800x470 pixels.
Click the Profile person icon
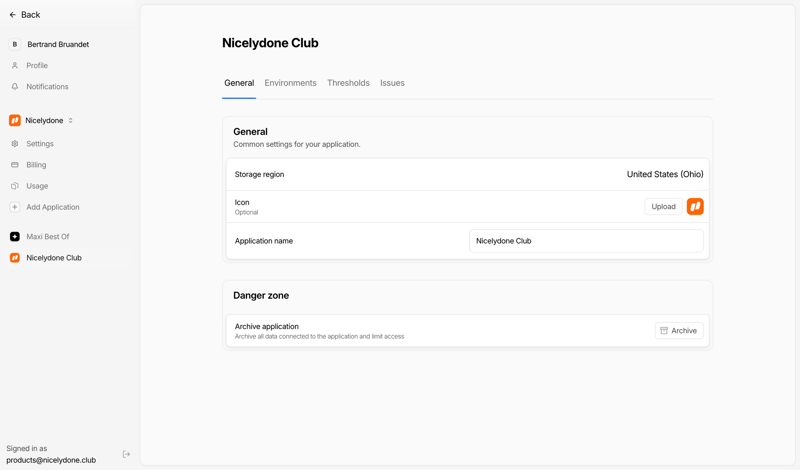coord(15,65)
